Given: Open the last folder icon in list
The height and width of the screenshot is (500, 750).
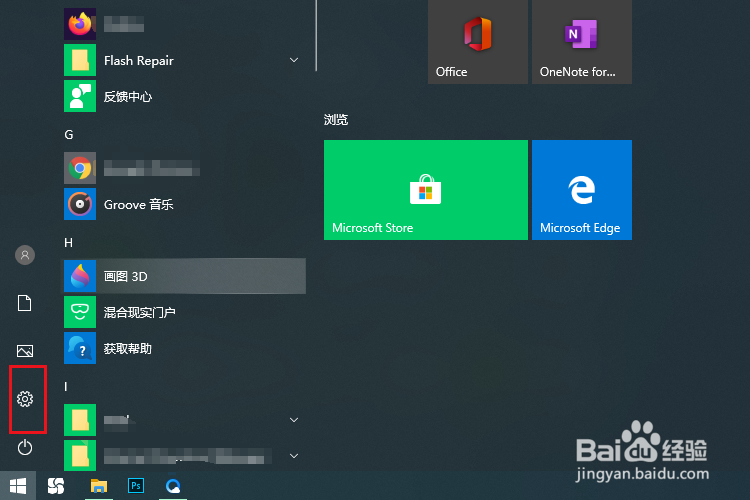Looking at the screenshot, I should point(80,456).
